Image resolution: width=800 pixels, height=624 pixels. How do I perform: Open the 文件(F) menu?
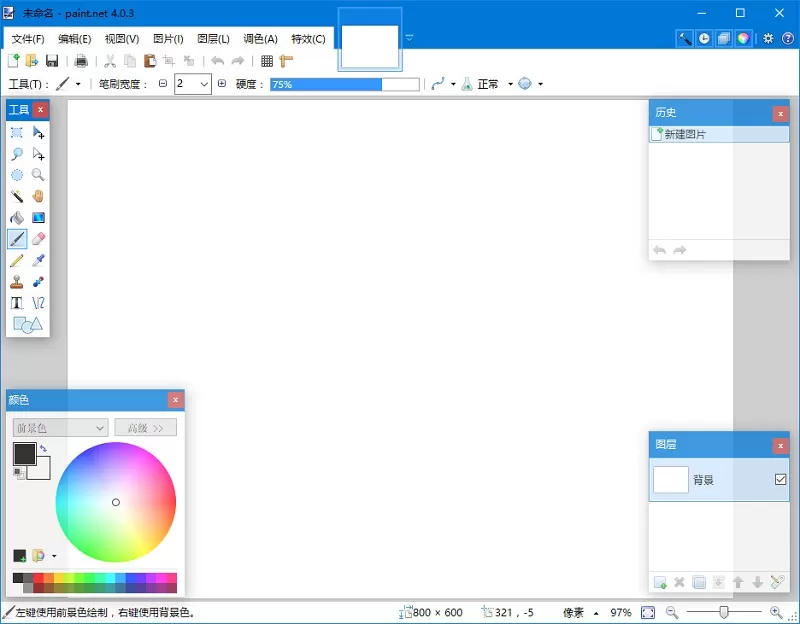pyautogui.click(x=28, y=39)
